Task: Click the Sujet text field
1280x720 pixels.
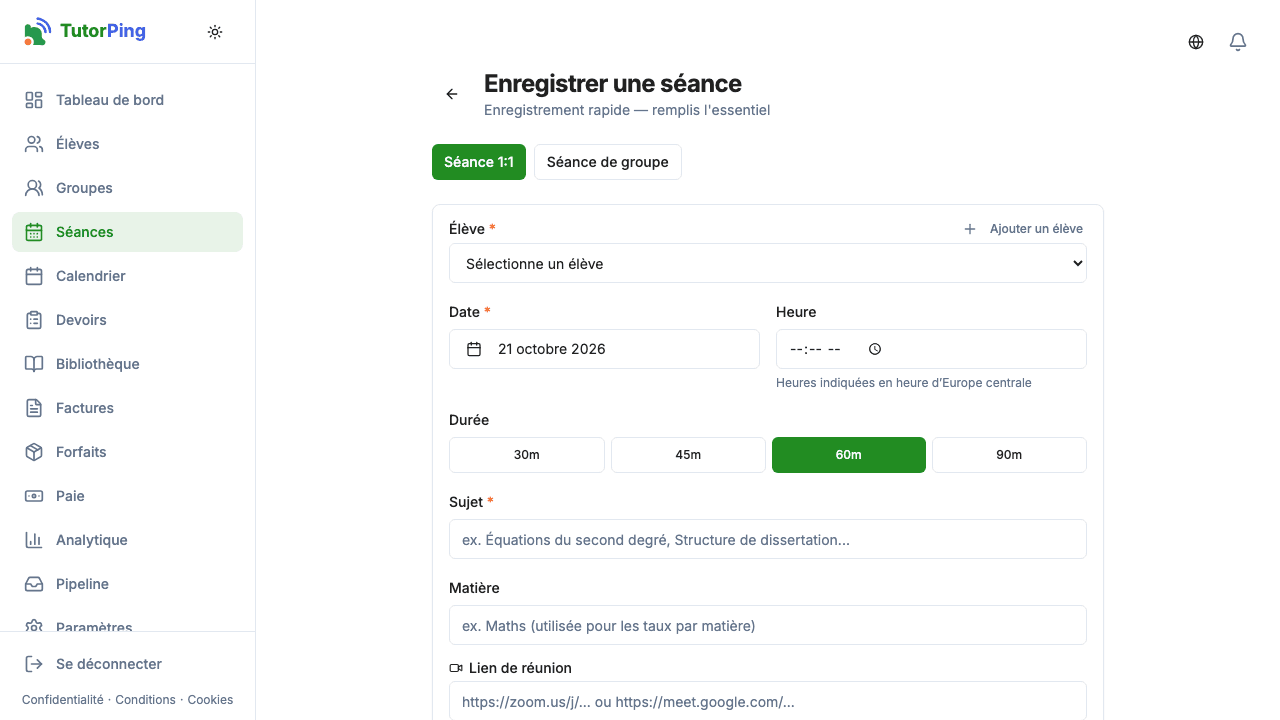Action: [768, 539]
